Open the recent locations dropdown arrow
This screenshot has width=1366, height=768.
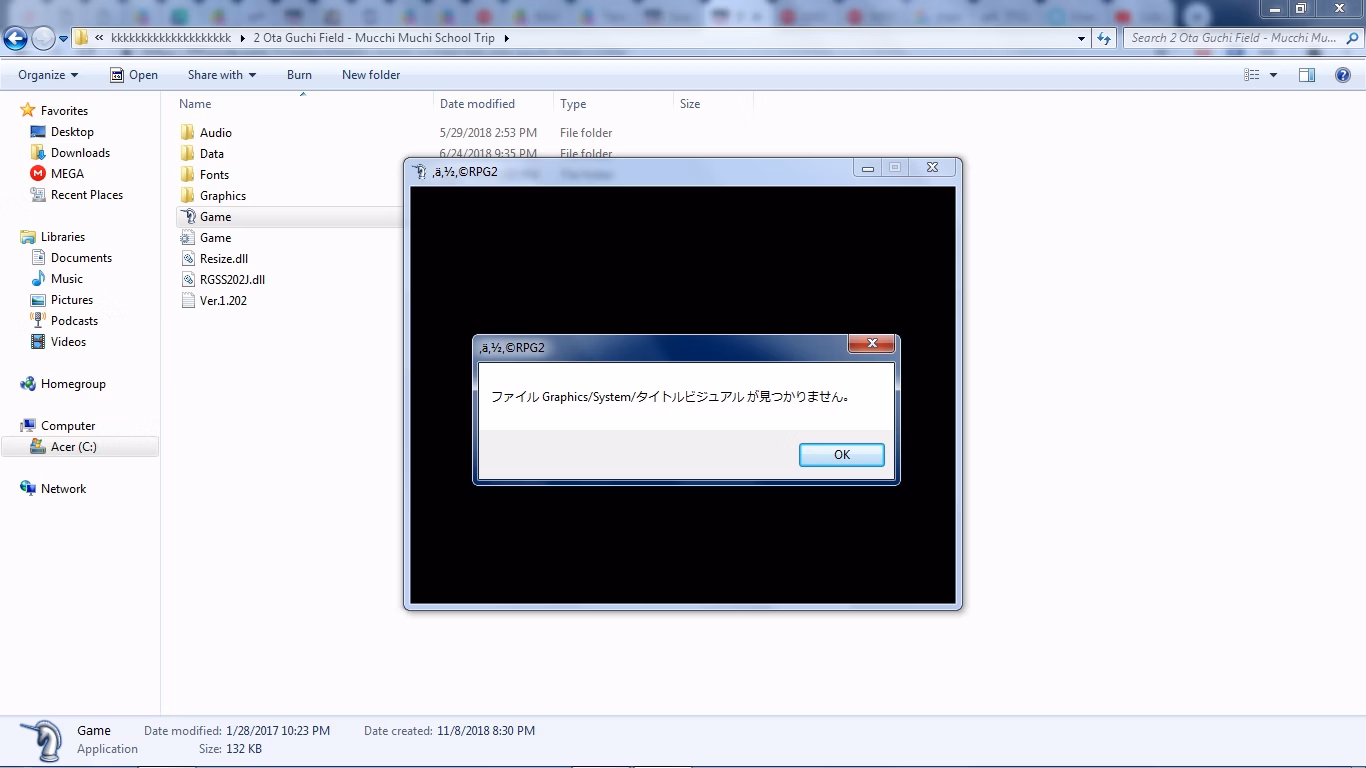coord(64,39)
